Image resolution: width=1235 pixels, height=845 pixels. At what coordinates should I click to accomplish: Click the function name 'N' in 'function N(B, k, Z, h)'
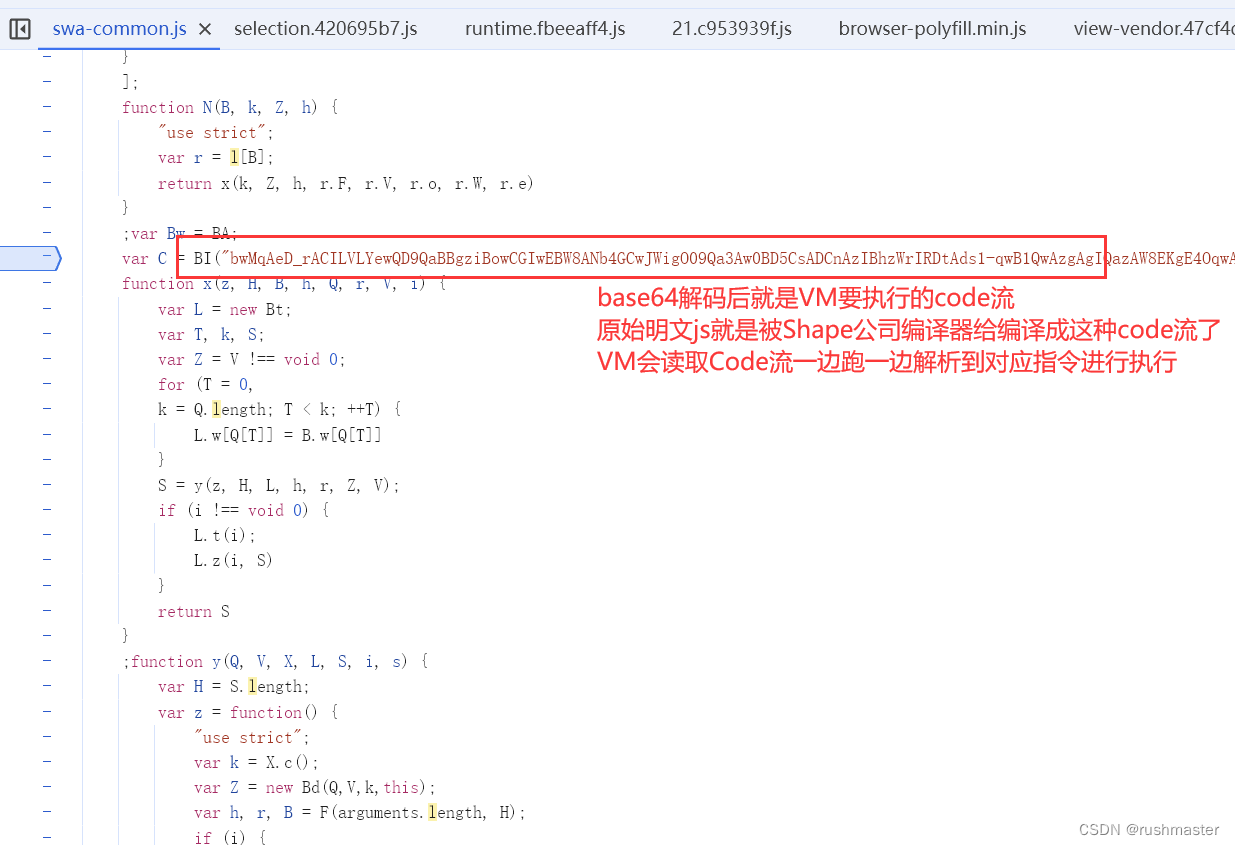click(207, 107)
